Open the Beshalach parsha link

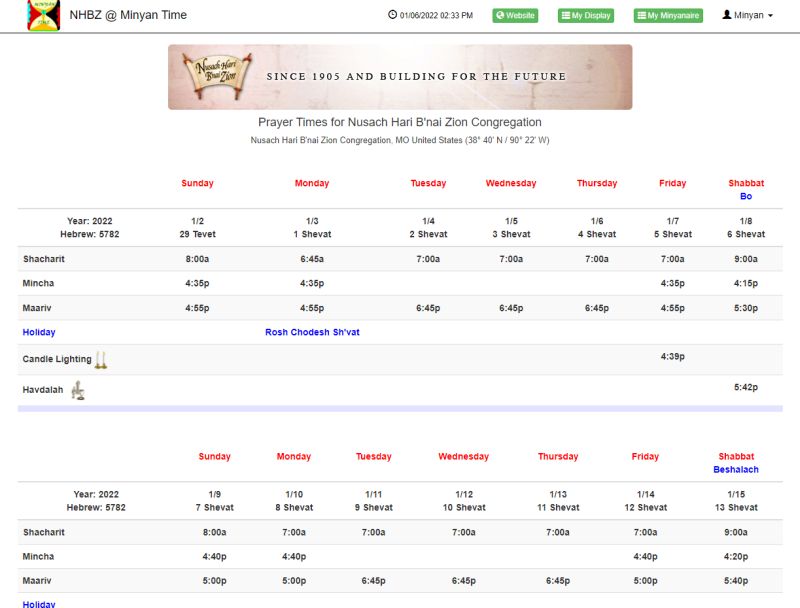tap(736, 470)
